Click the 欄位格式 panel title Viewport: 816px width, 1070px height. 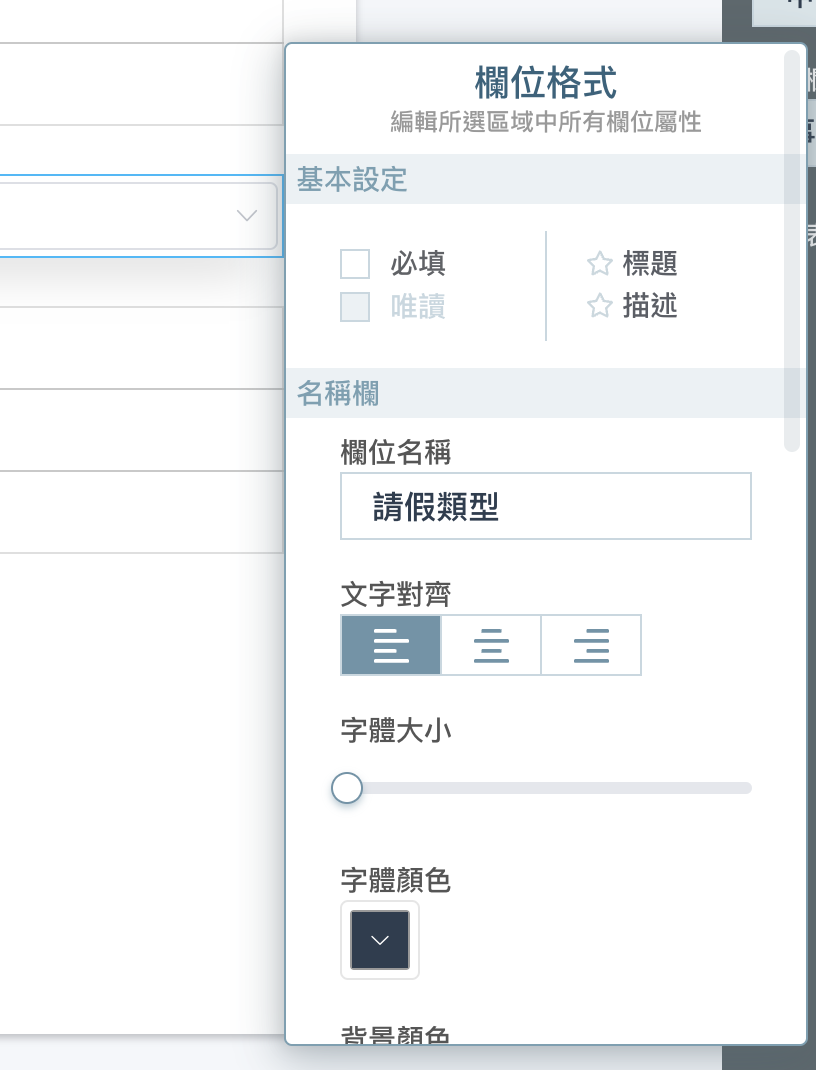point(545,83)
